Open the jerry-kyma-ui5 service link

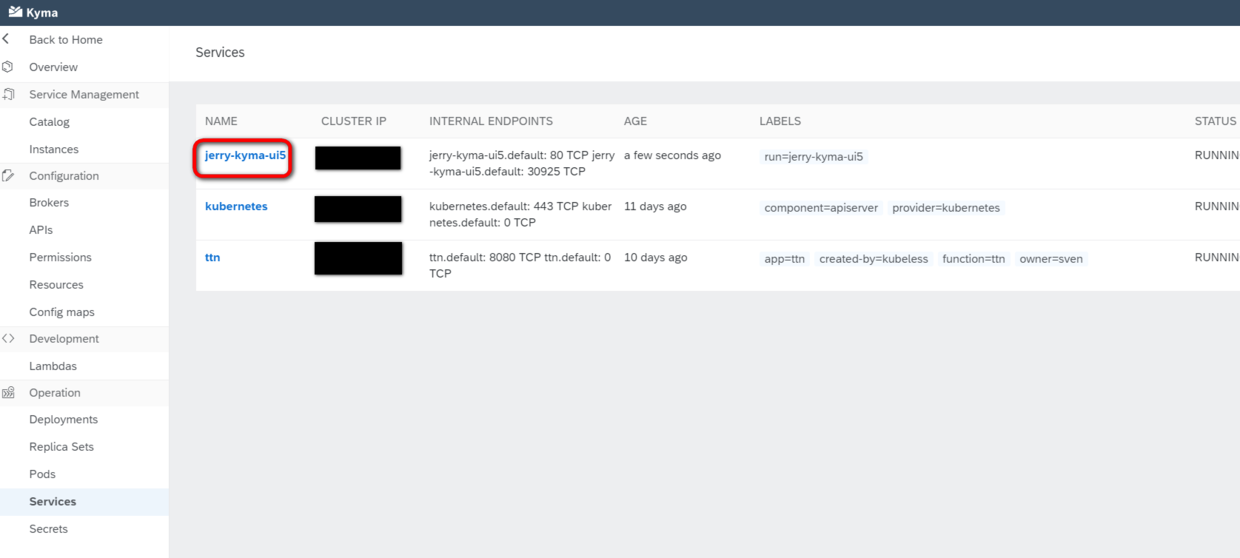(x=245, y=156)
